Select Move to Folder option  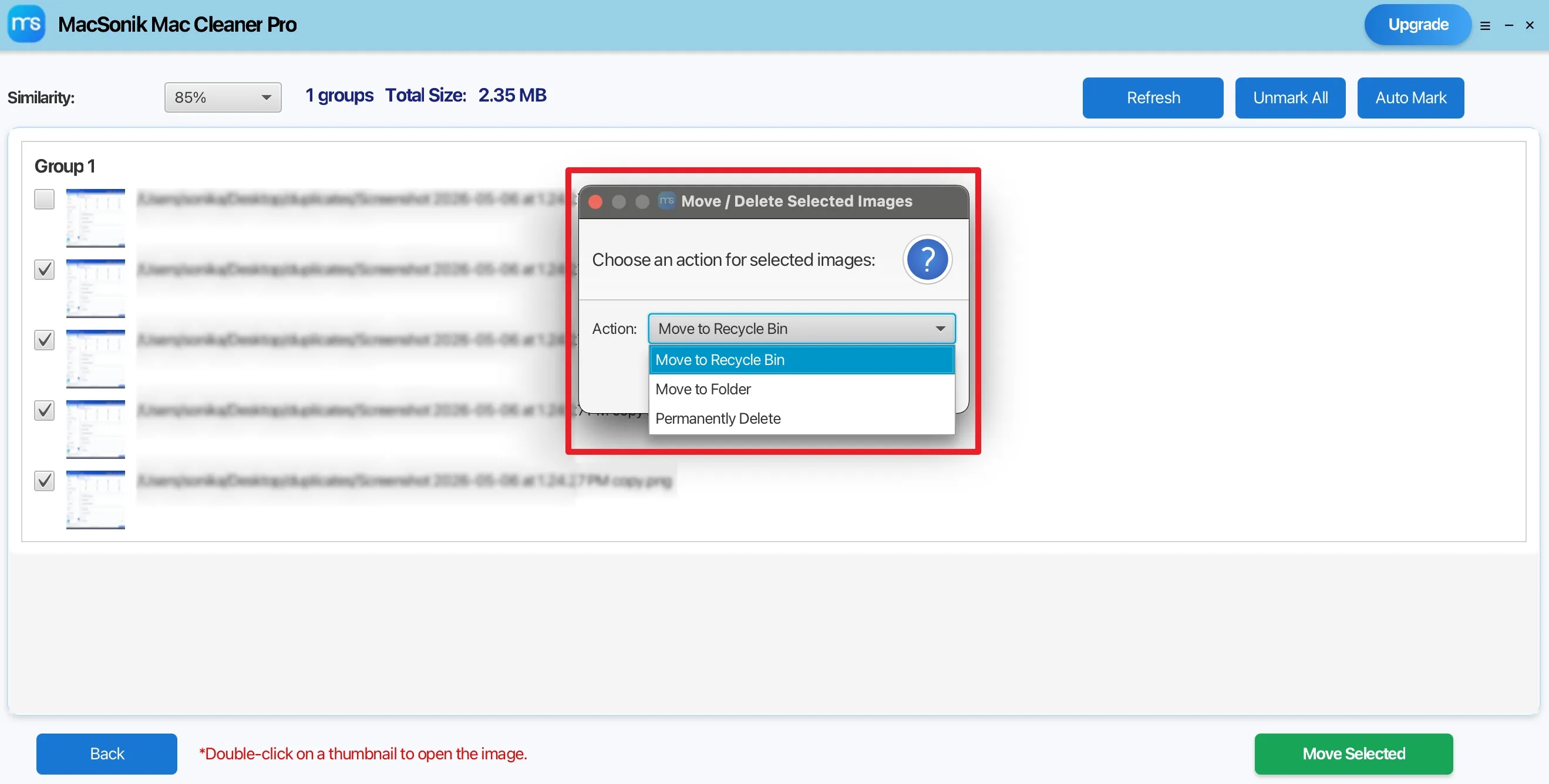coord(802,389)
